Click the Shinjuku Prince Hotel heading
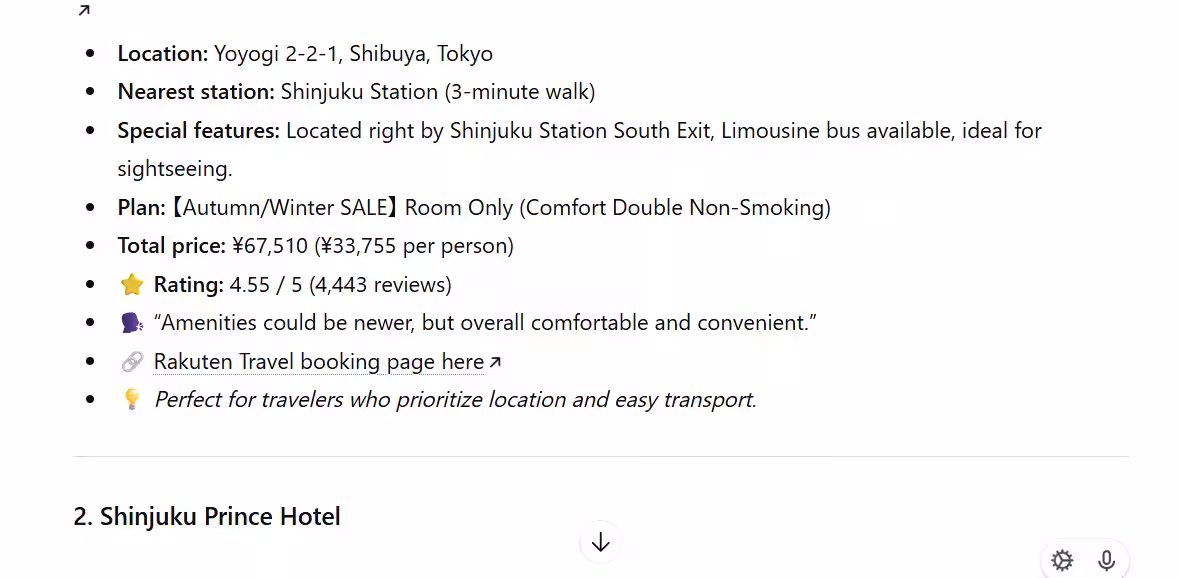The image size is (1178, 578). tap(207, 517)
